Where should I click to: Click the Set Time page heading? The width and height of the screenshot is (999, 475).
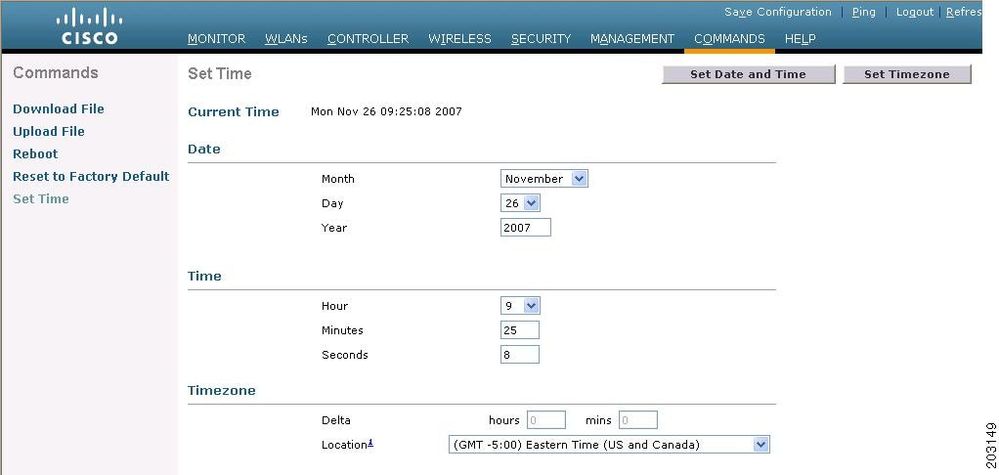pos(220,74)
